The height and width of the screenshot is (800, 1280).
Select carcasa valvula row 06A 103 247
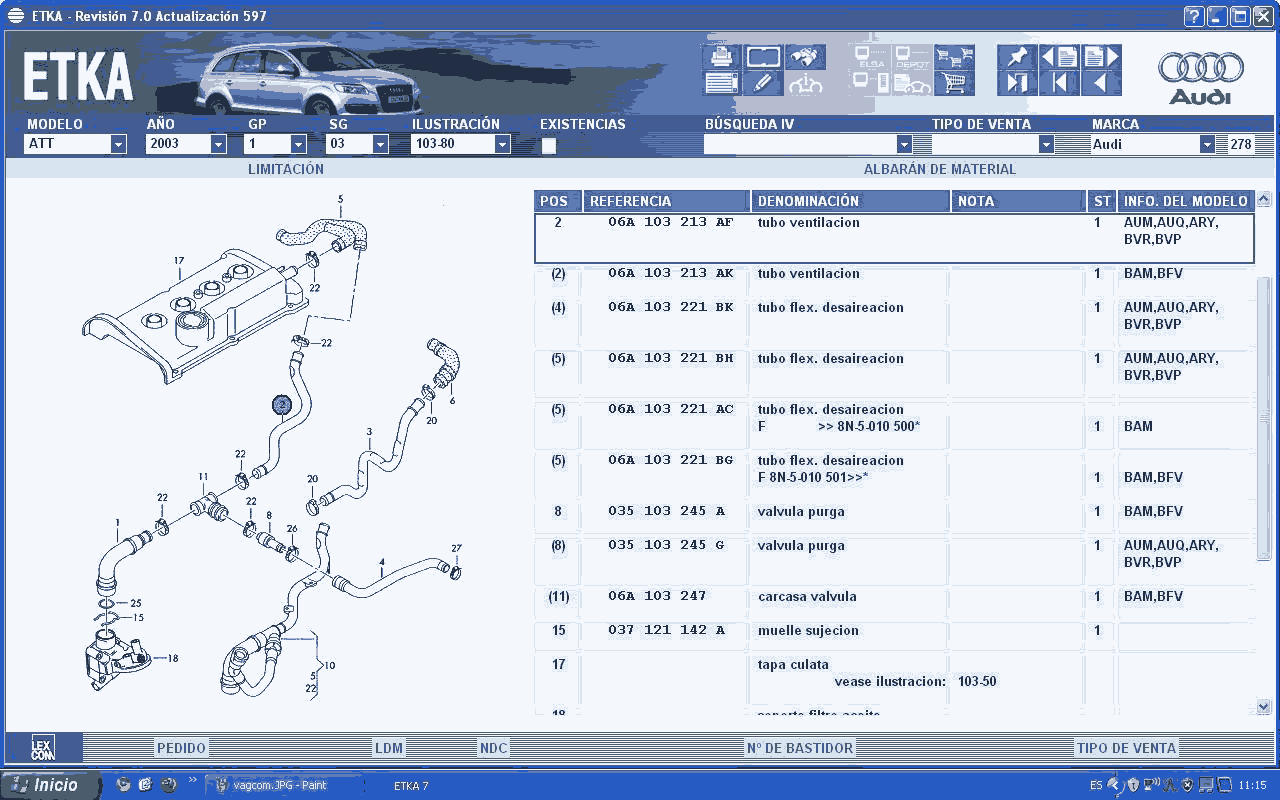[x=895, y=596]
